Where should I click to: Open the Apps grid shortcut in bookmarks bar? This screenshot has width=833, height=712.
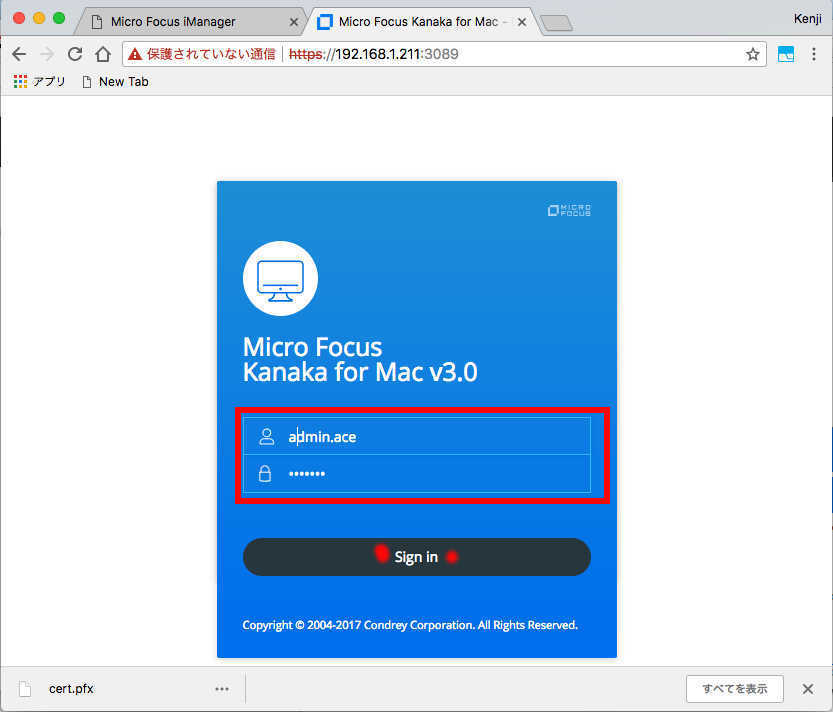click(x=39, y=81)
